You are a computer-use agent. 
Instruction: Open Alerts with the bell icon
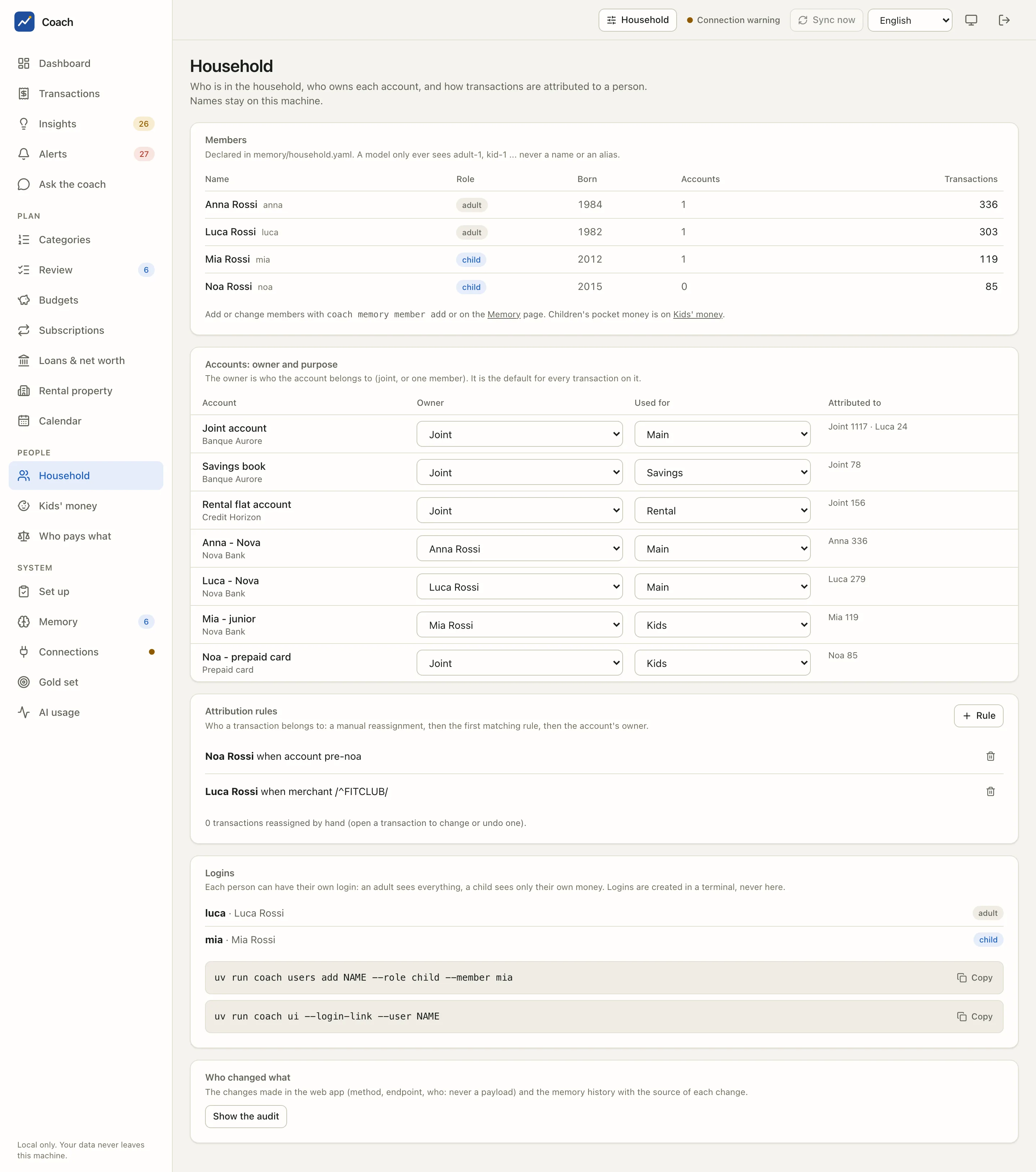click(23, 154)
